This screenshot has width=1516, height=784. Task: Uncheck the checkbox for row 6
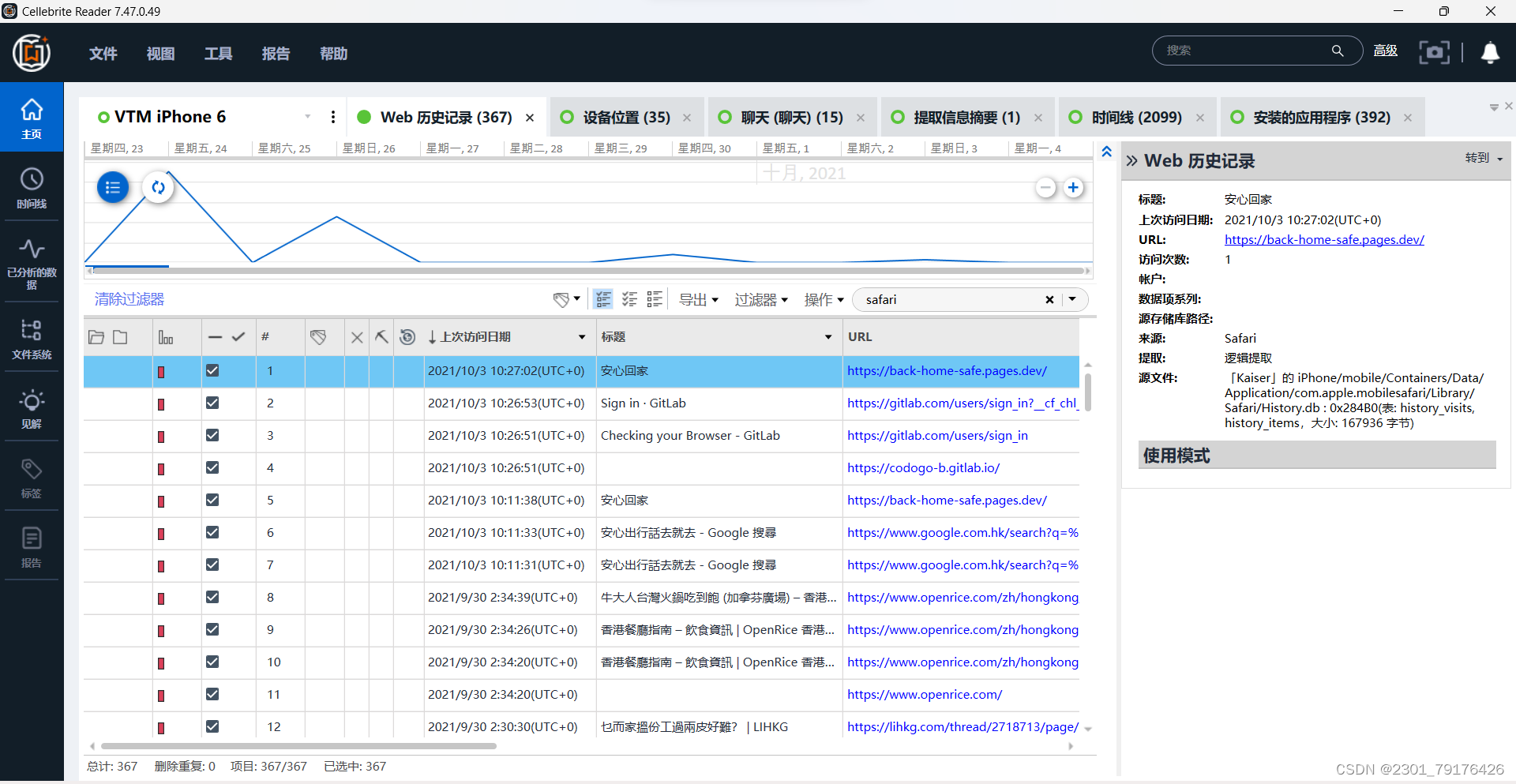(212, 532)
